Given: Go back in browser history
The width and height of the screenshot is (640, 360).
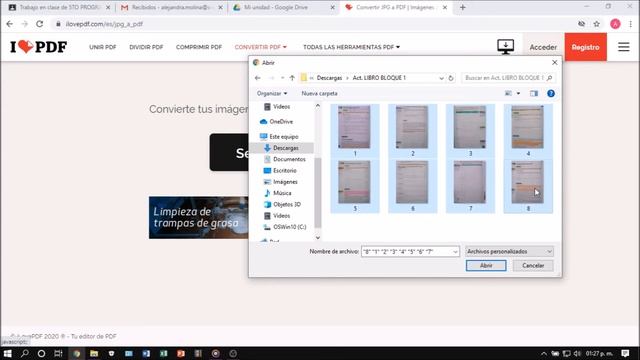Looking at the screenshot, I should 9,24.
